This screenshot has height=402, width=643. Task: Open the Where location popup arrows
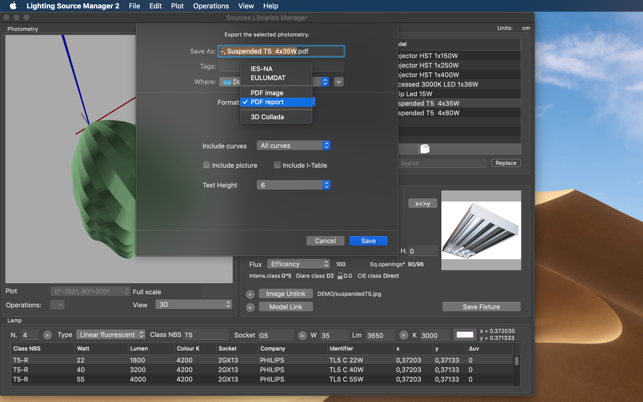[325, 82]
